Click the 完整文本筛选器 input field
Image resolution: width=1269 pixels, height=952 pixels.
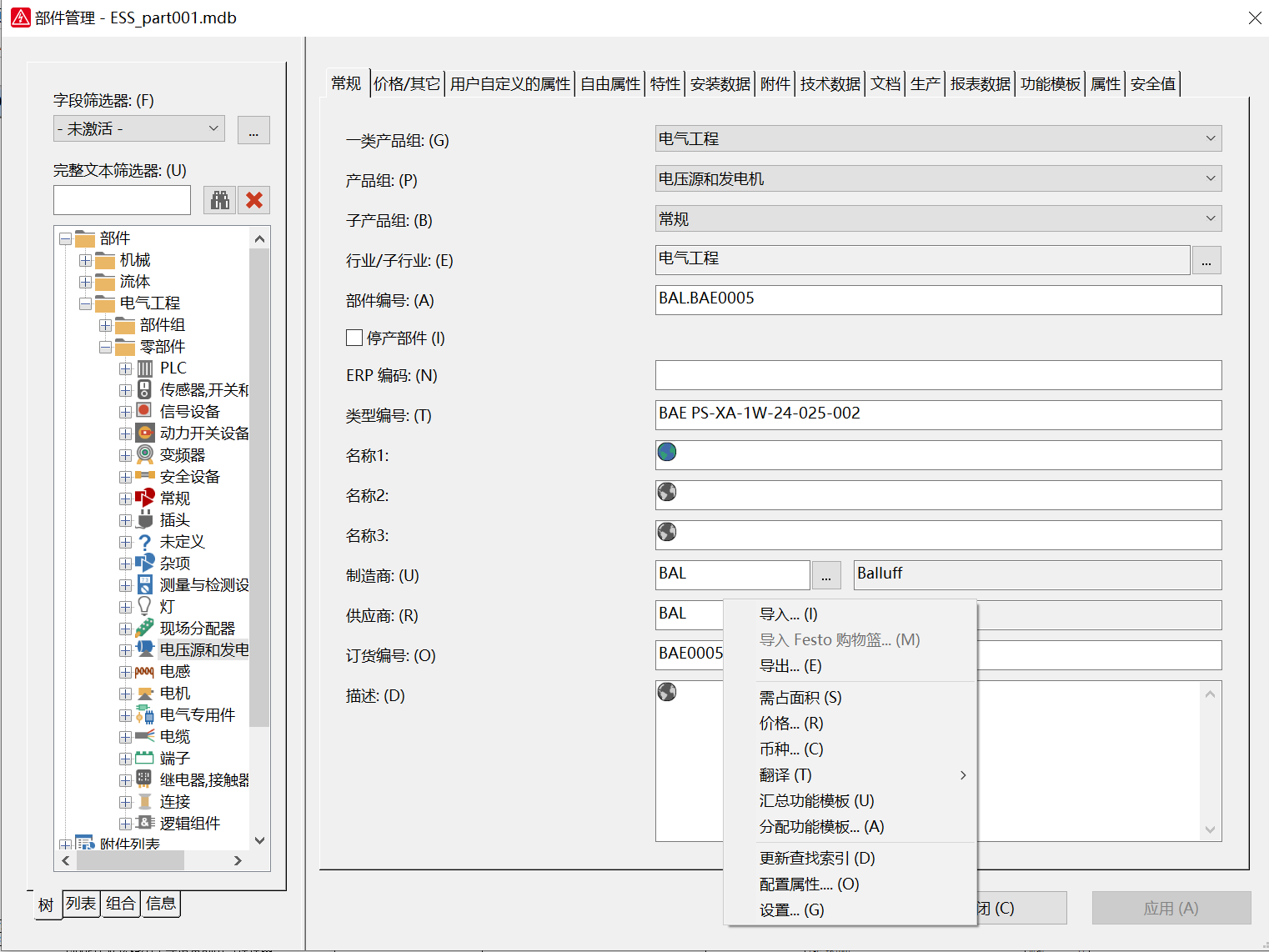(x=123, y=200)
